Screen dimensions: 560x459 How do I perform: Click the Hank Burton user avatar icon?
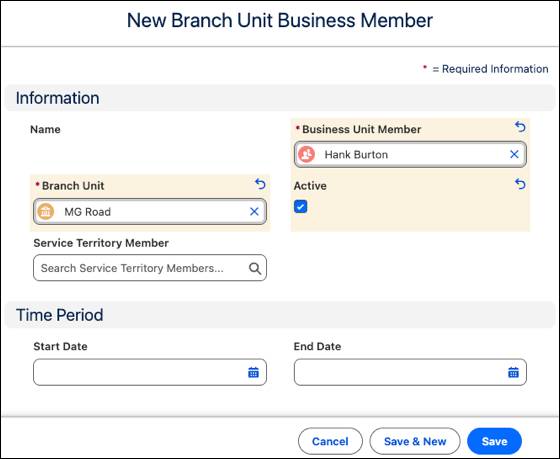(306, 154)
